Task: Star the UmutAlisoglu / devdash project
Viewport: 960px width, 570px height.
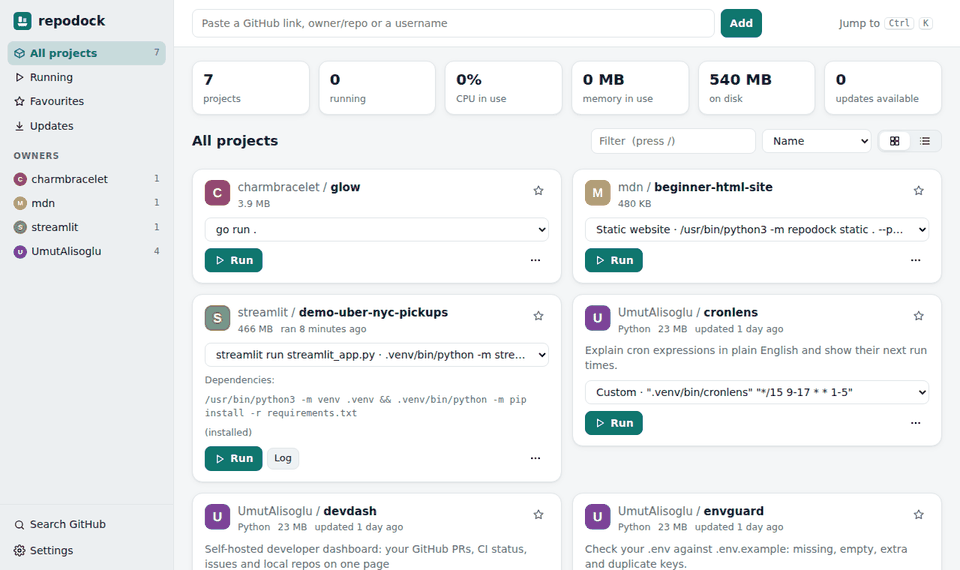Action: [x=538, y=515]
